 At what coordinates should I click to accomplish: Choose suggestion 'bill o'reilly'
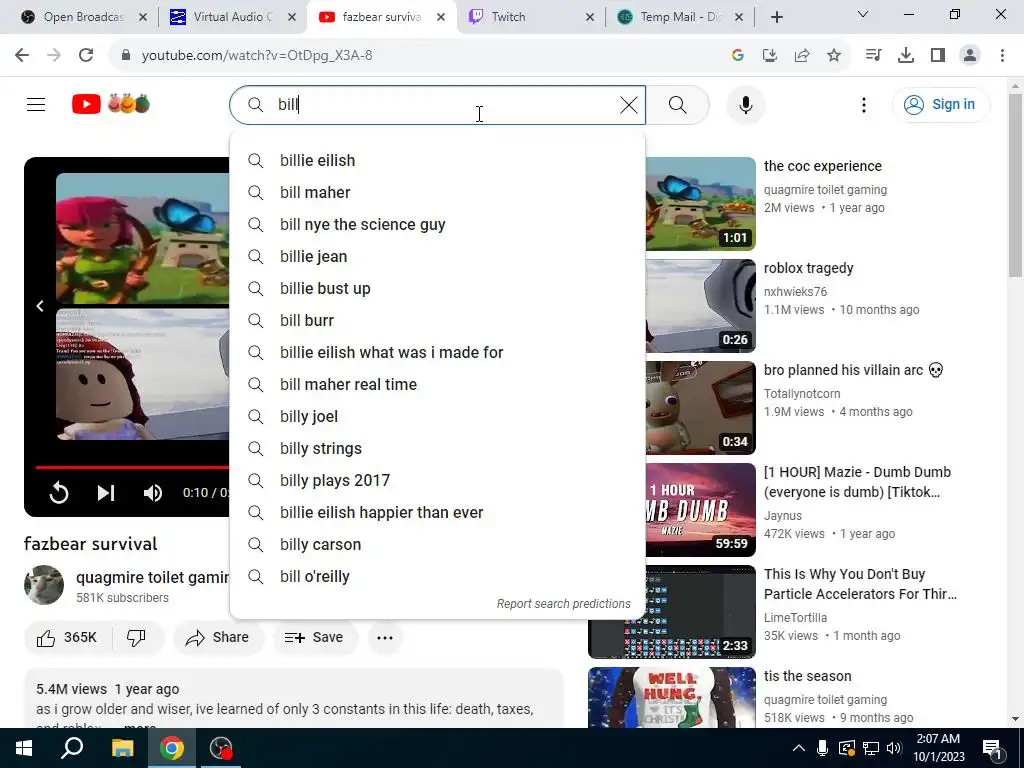438,577
